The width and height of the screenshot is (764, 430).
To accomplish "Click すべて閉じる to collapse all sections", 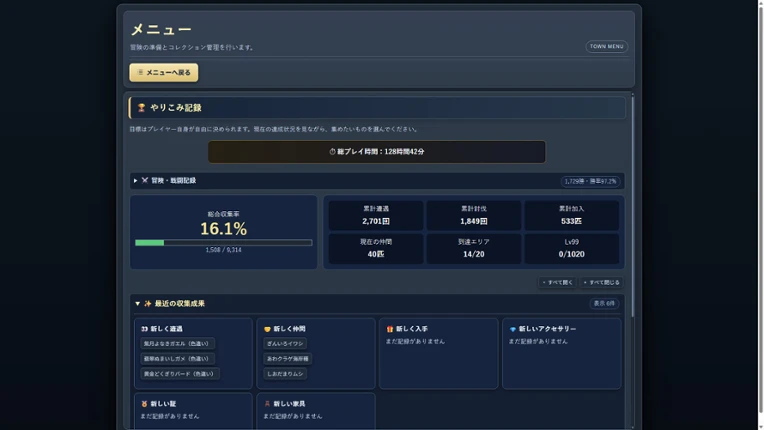I will (601, 282).
